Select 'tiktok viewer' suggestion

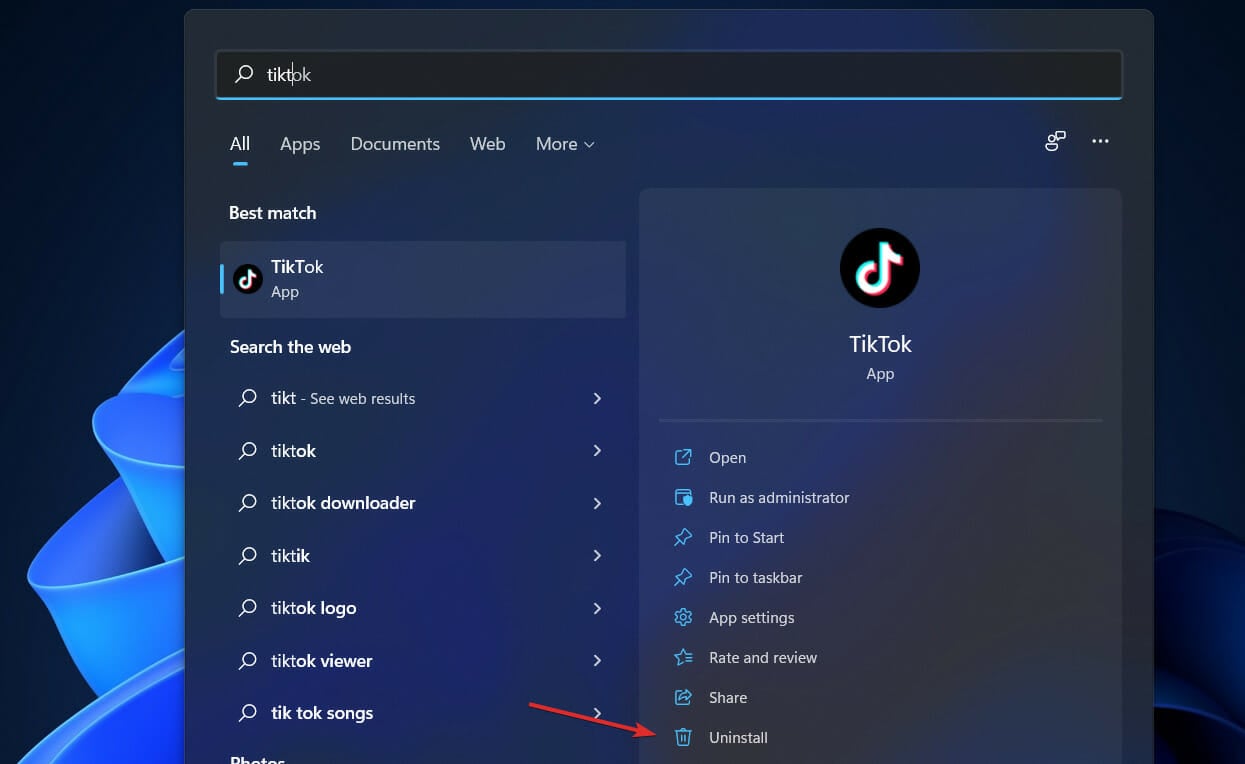click(423, 661)
